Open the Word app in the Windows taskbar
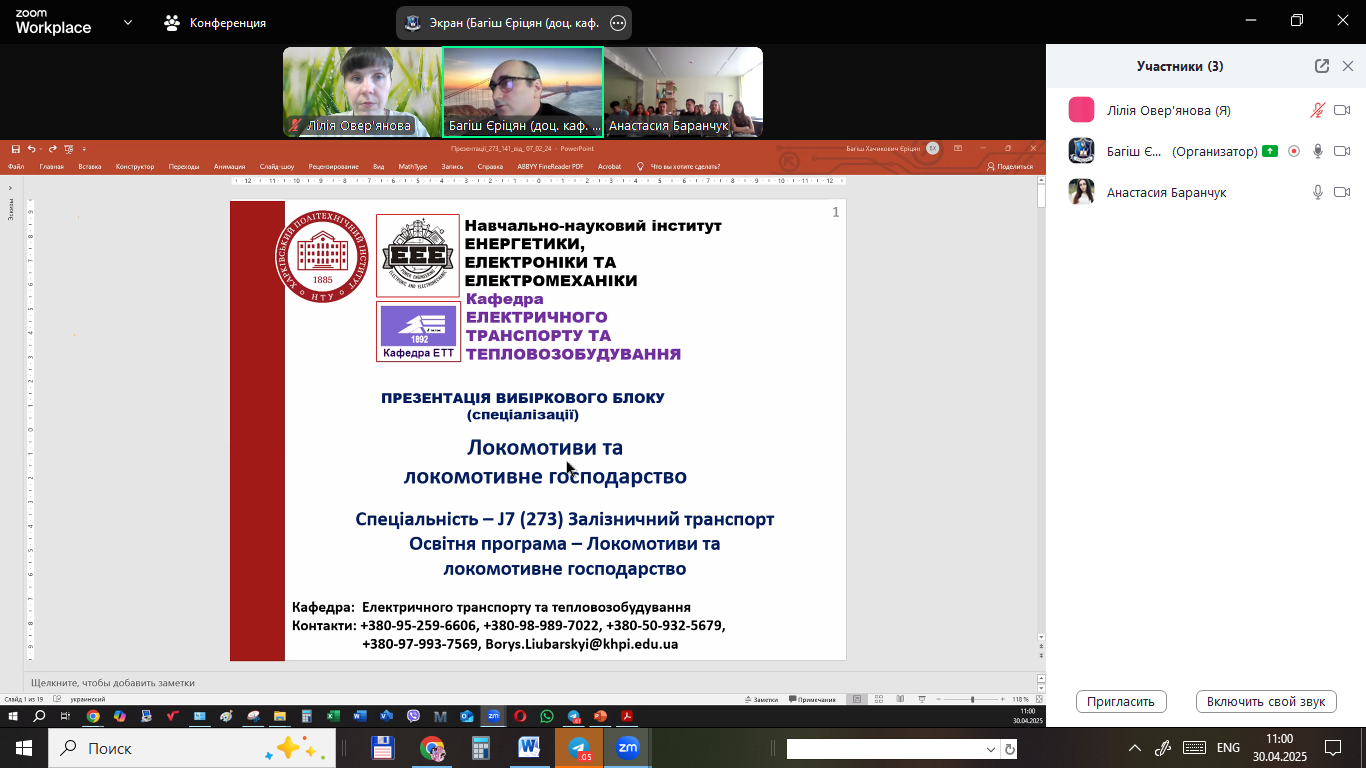1366x768 pixels. click(530, 748)
